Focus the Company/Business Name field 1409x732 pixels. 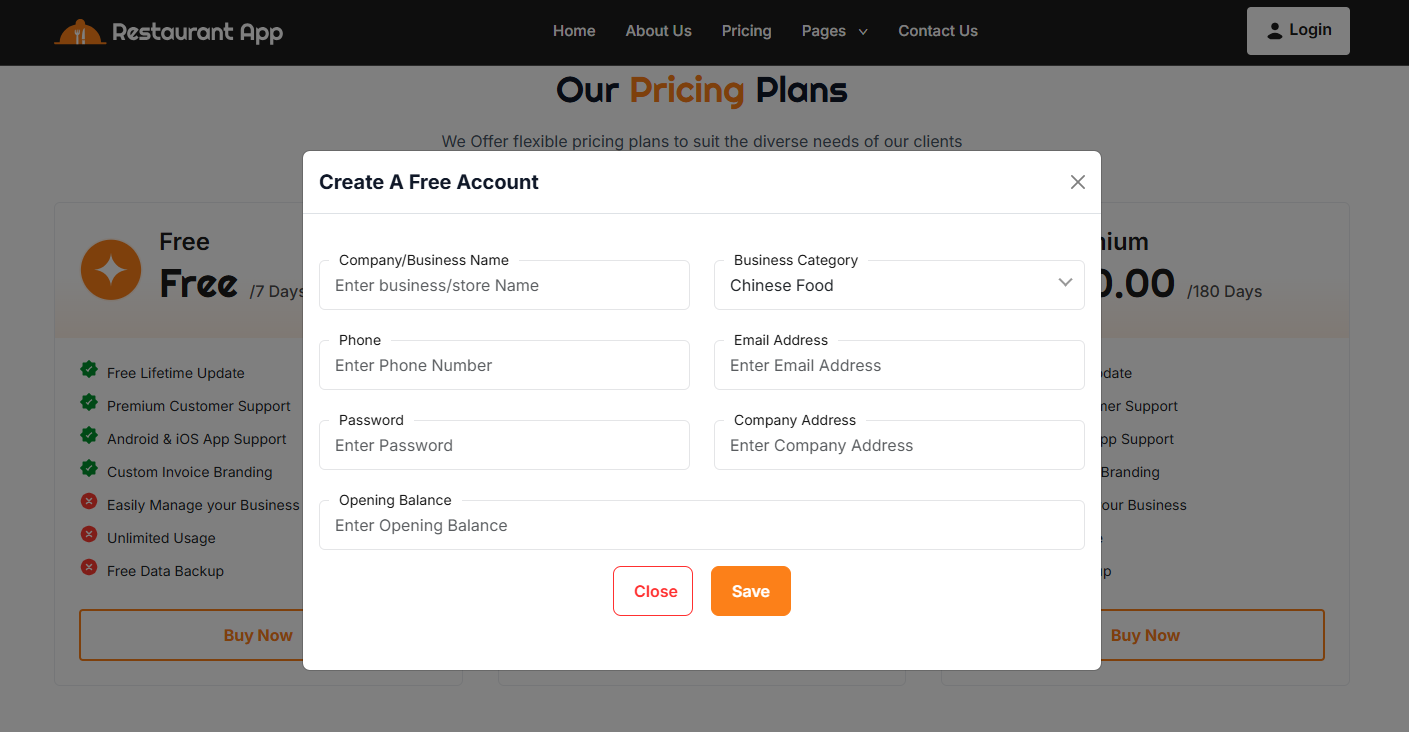coord(504,285)
